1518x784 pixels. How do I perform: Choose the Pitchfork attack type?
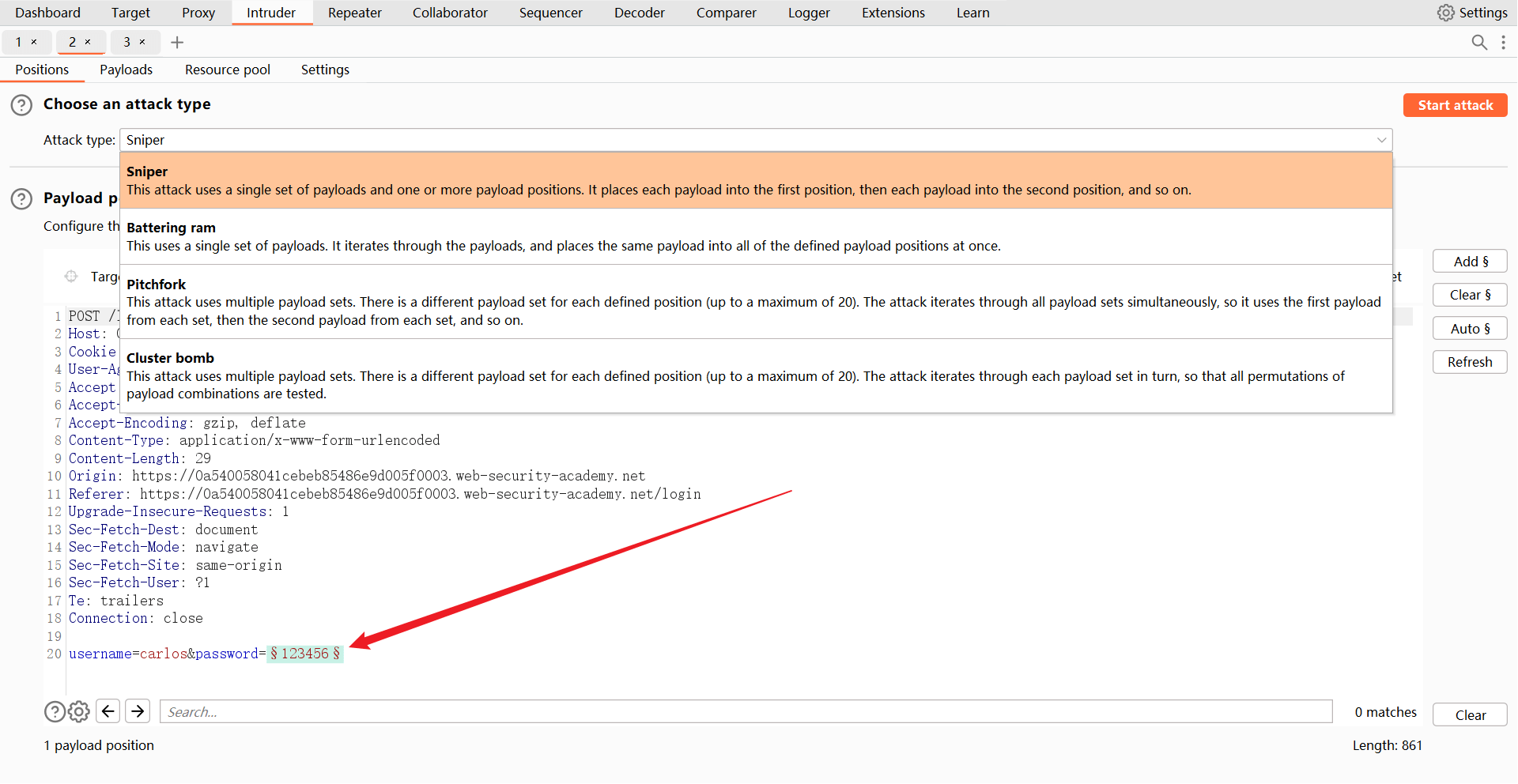[x=756, y=302]
